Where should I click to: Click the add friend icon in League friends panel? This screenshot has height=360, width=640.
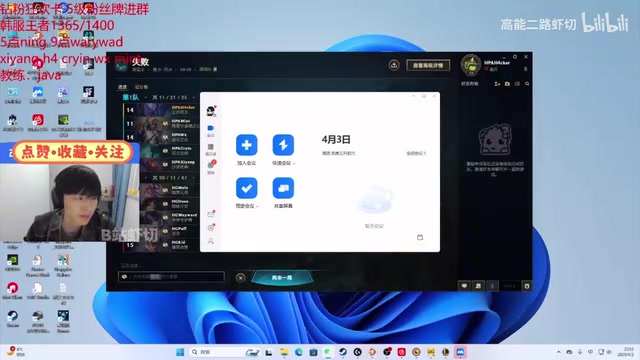(x=497, y=84)
